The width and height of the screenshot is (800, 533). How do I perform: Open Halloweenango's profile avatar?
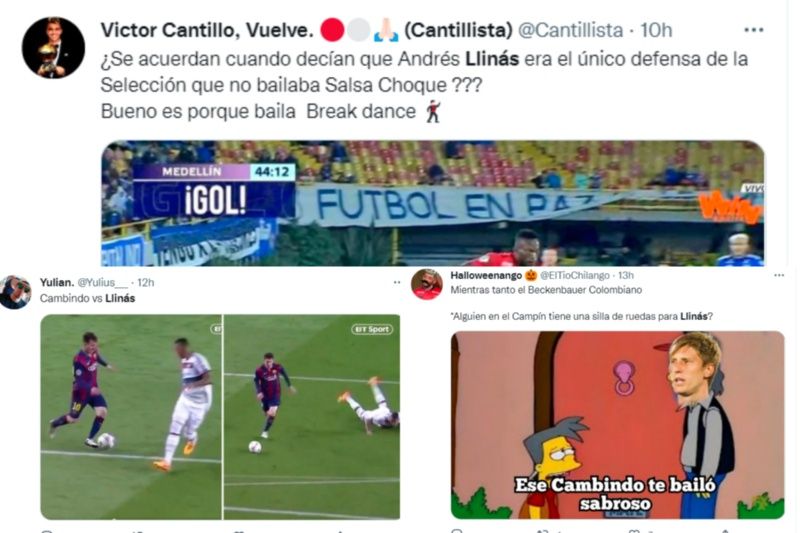(x=427, y=284)
